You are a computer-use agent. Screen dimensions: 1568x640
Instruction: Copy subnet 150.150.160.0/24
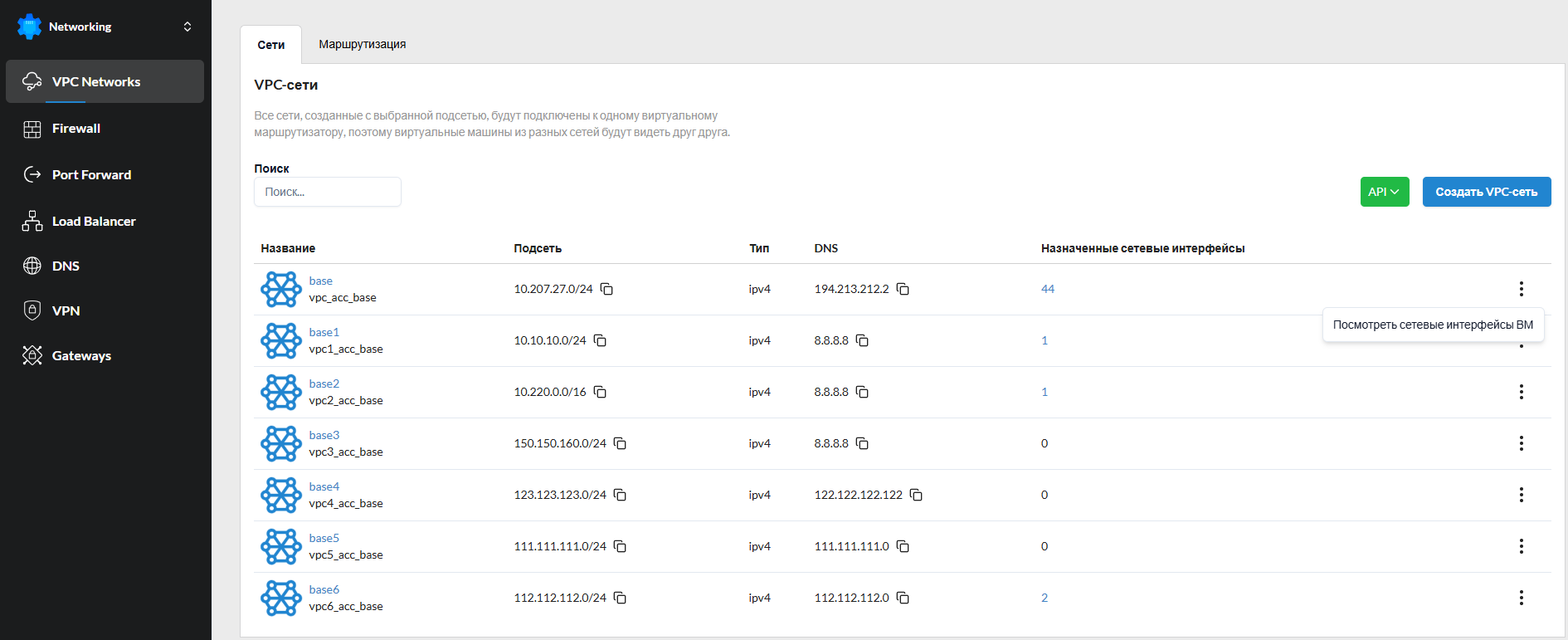(620, 443)
